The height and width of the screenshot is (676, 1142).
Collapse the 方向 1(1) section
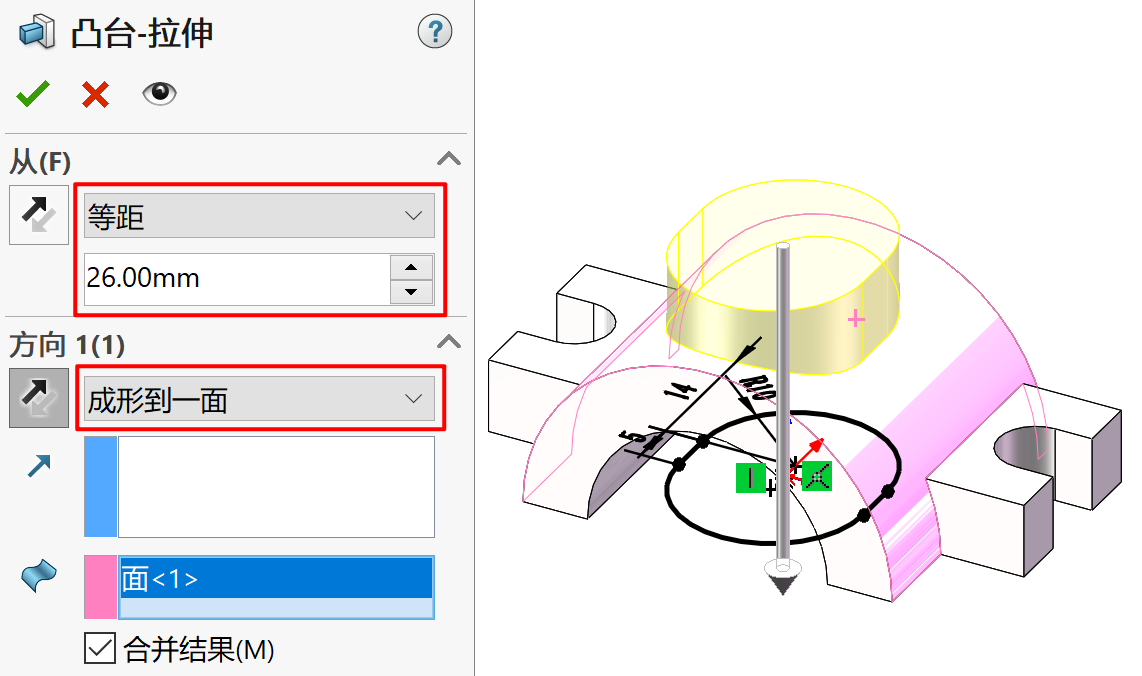coord(449,342)
